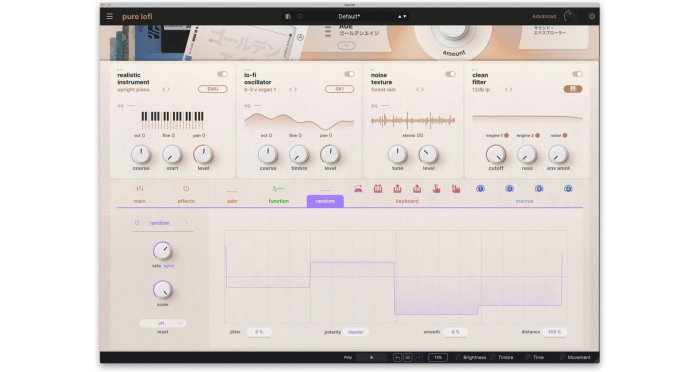
Task: Step through forest rain noise arrows
Action: click(420, 90)
